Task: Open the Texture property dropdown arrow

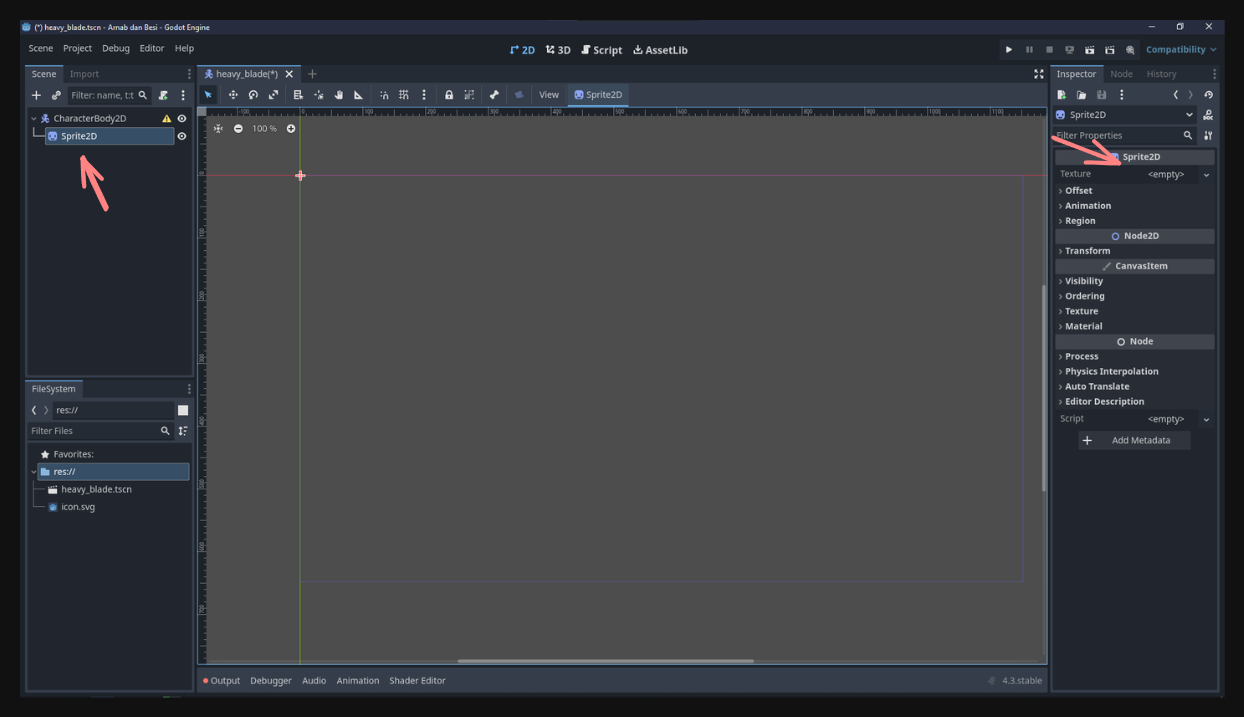Action: pyautogui.click(x=1206, y=175)
